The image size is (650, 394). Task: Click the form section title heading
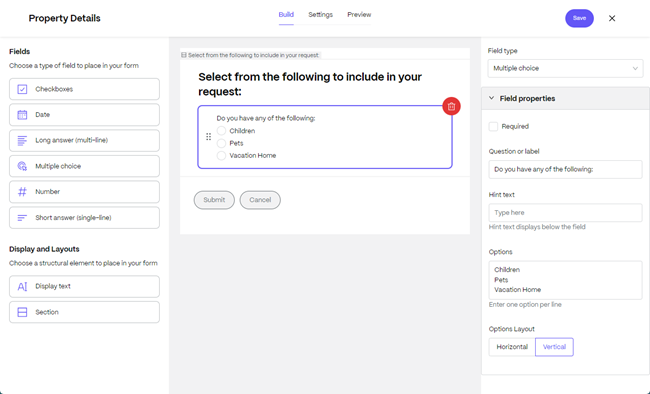pos(310,84)
